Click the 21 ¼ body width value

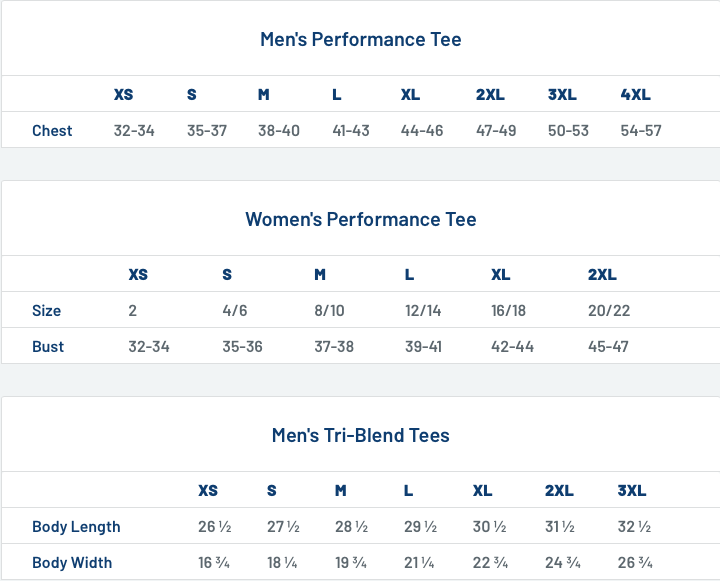(422, 563)
